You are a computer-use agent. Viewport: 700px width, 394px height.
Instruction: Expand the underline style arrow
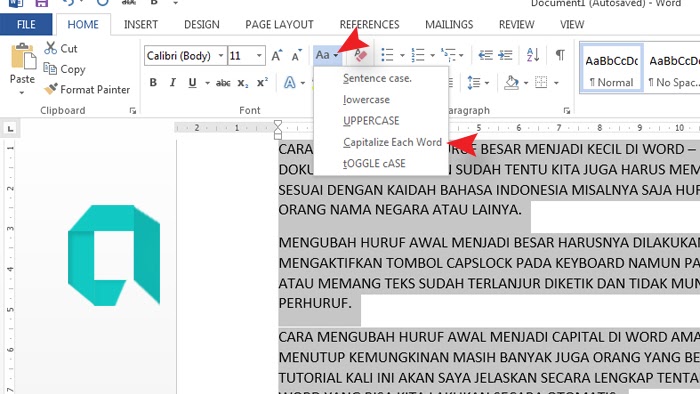[x=207, y=83]
